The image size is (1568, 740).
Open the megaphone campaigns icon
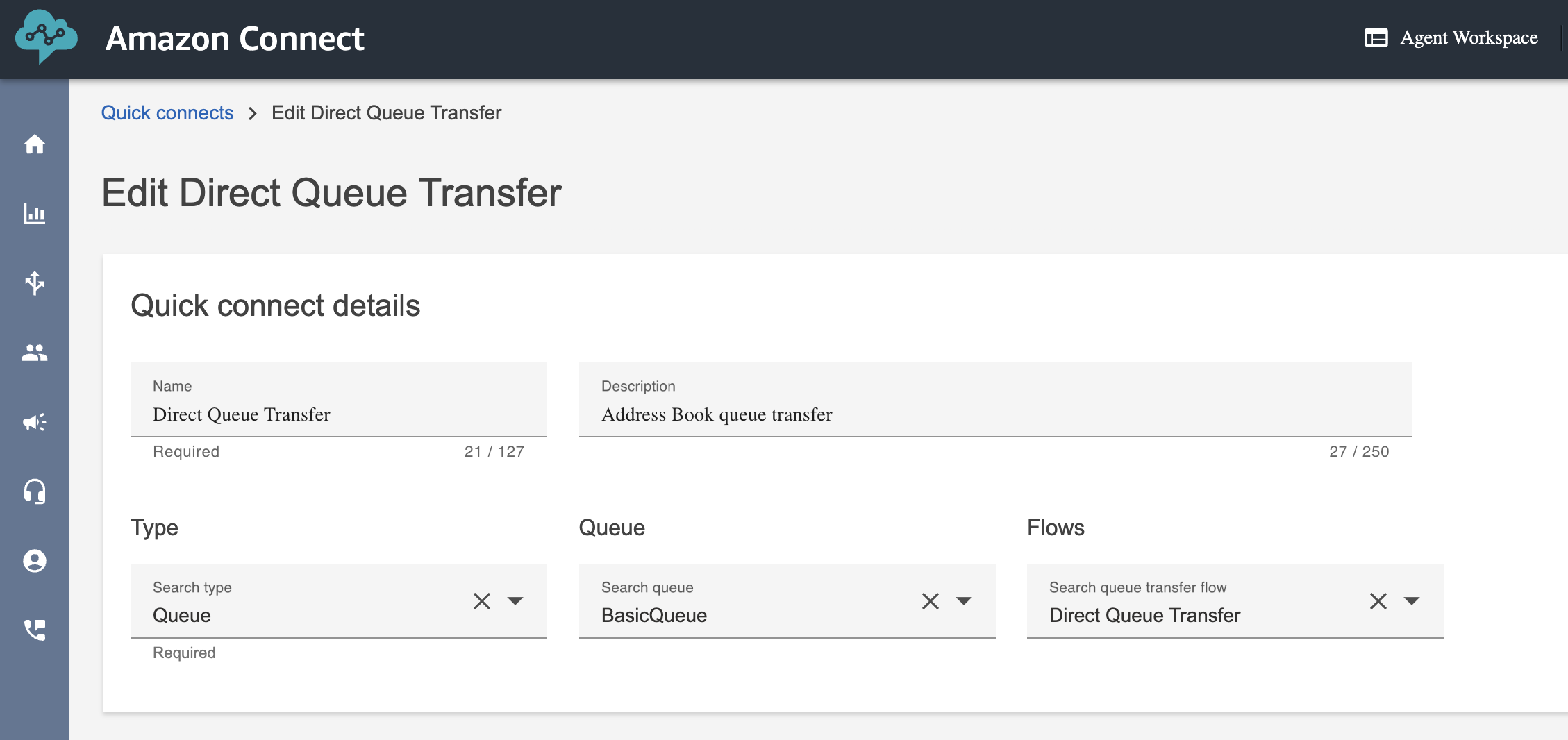click(35, 422)
